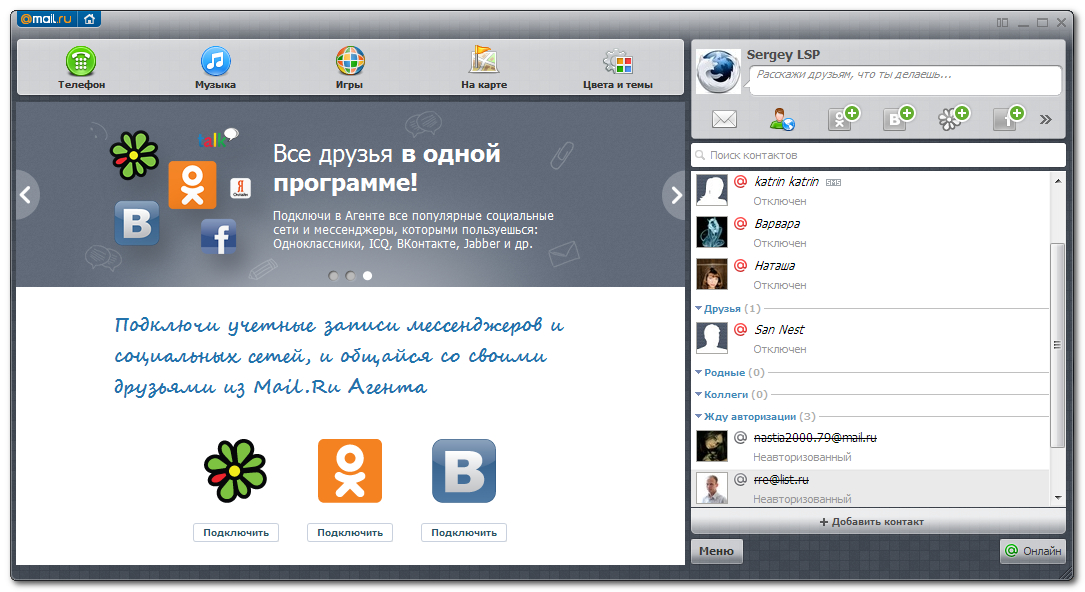Click the large ICQ flower icon
Viewport: 1085px width, 592px height.
click(235, 470)
